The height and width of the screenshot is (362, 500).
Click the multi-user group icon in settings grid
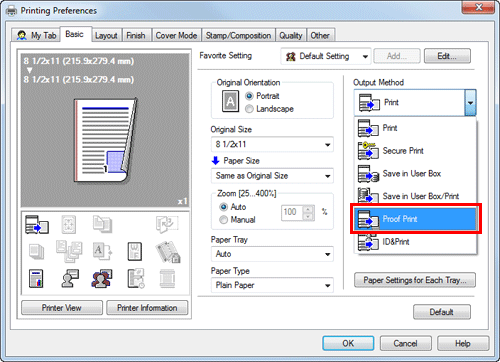coord(102,279)
